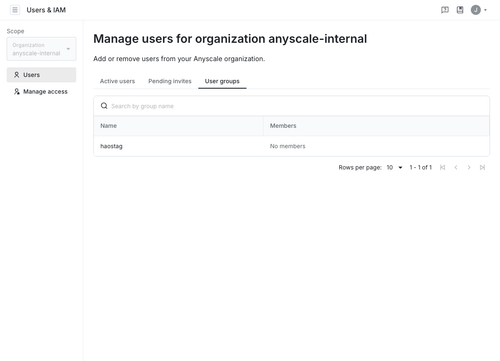Switch to the Active users tab
The height and width of the screenshot is (361, 500).
point(117,81)
